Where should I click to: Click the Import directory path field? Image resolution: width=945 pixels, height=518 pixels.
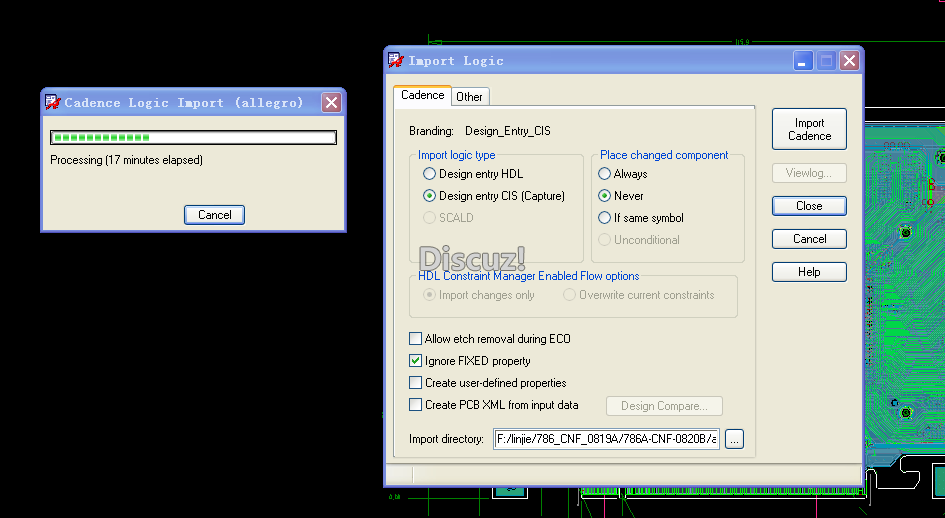coord(606,439)
